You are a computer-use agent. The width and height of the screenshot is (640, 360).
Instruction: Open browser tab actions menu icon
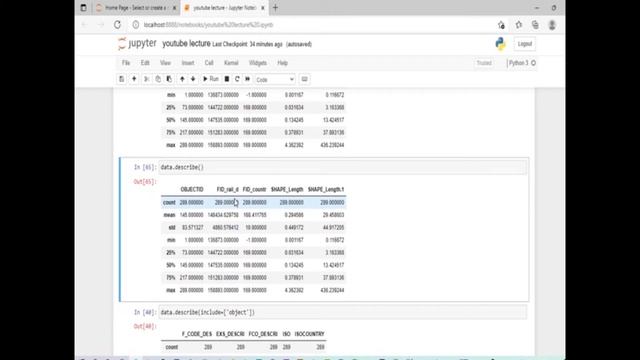(83, 8)
